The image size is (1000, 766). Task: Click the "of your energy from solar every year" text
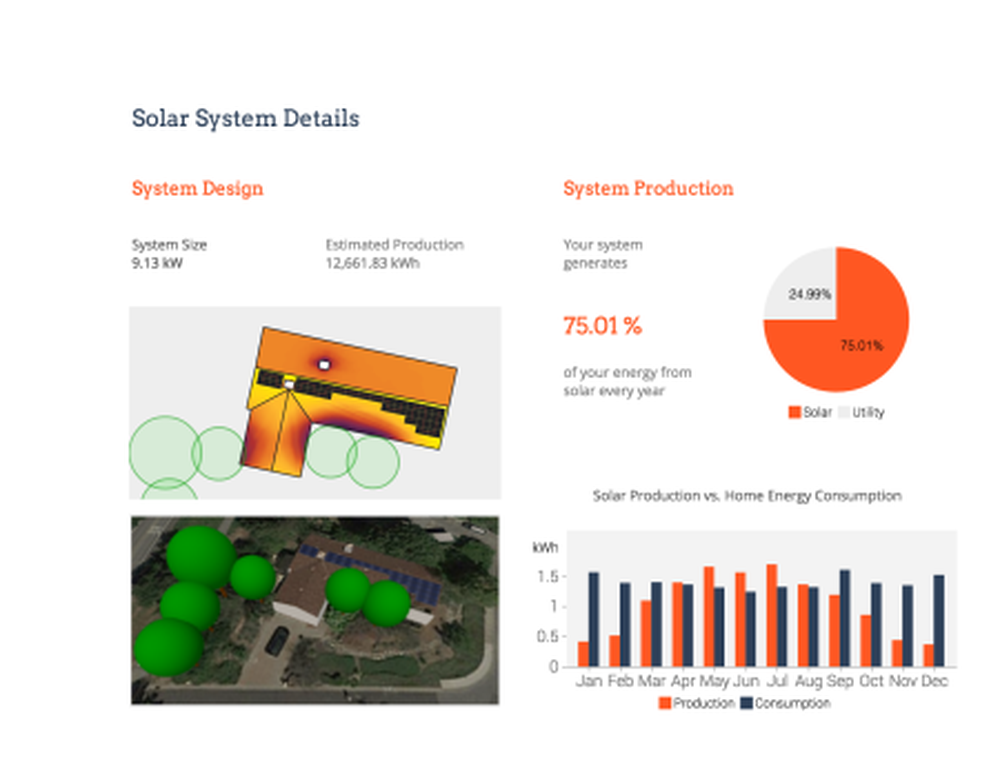coord(628,381)
